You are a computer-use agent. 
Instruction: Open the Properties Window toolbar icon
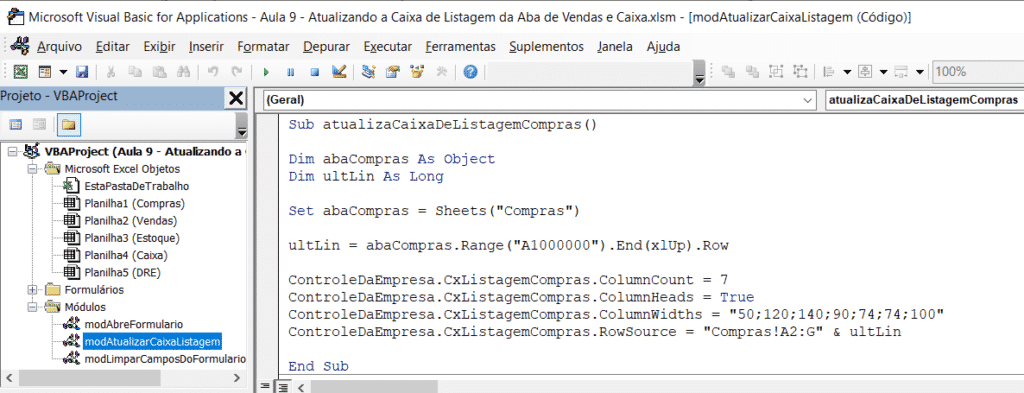click(x=392, y=71)
